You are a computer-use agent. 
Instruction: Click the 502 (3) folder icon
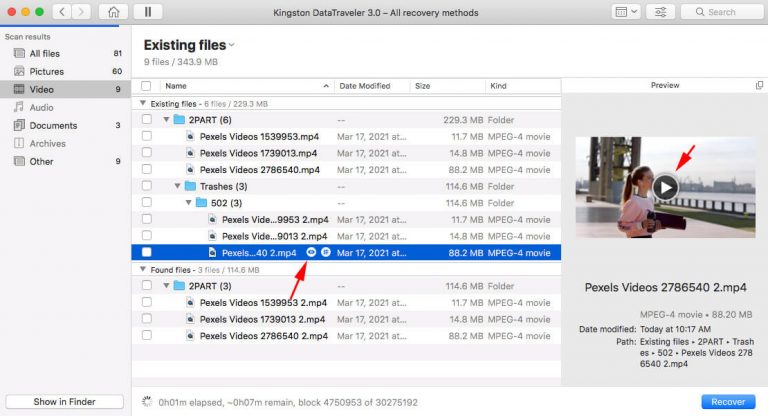point(201,203)
